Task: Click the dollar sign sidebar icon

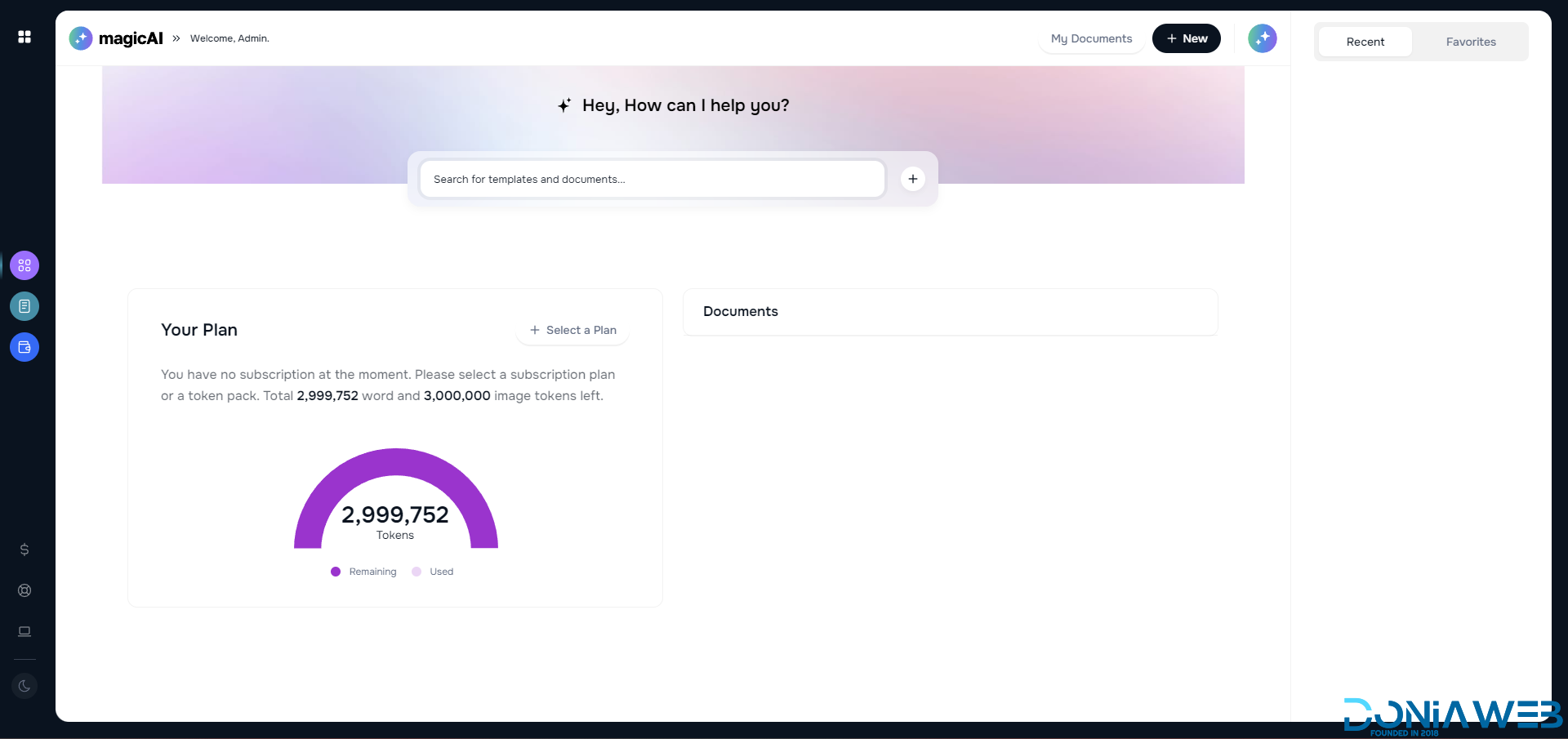Action: (x=24, y=550)
